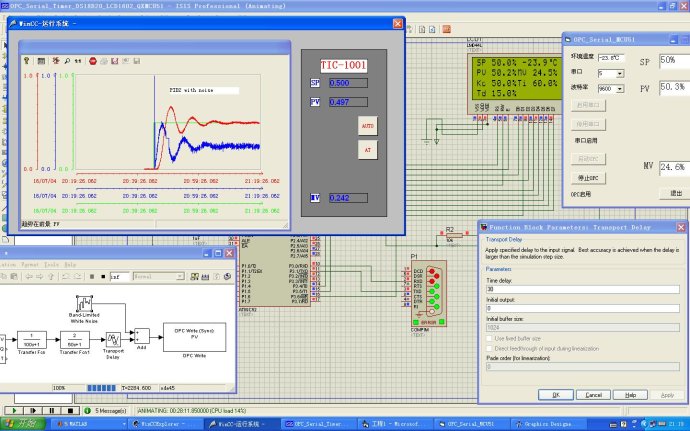
Task: Toggle 'Direct feedthrough of input' checkbox
Action: 490,350
